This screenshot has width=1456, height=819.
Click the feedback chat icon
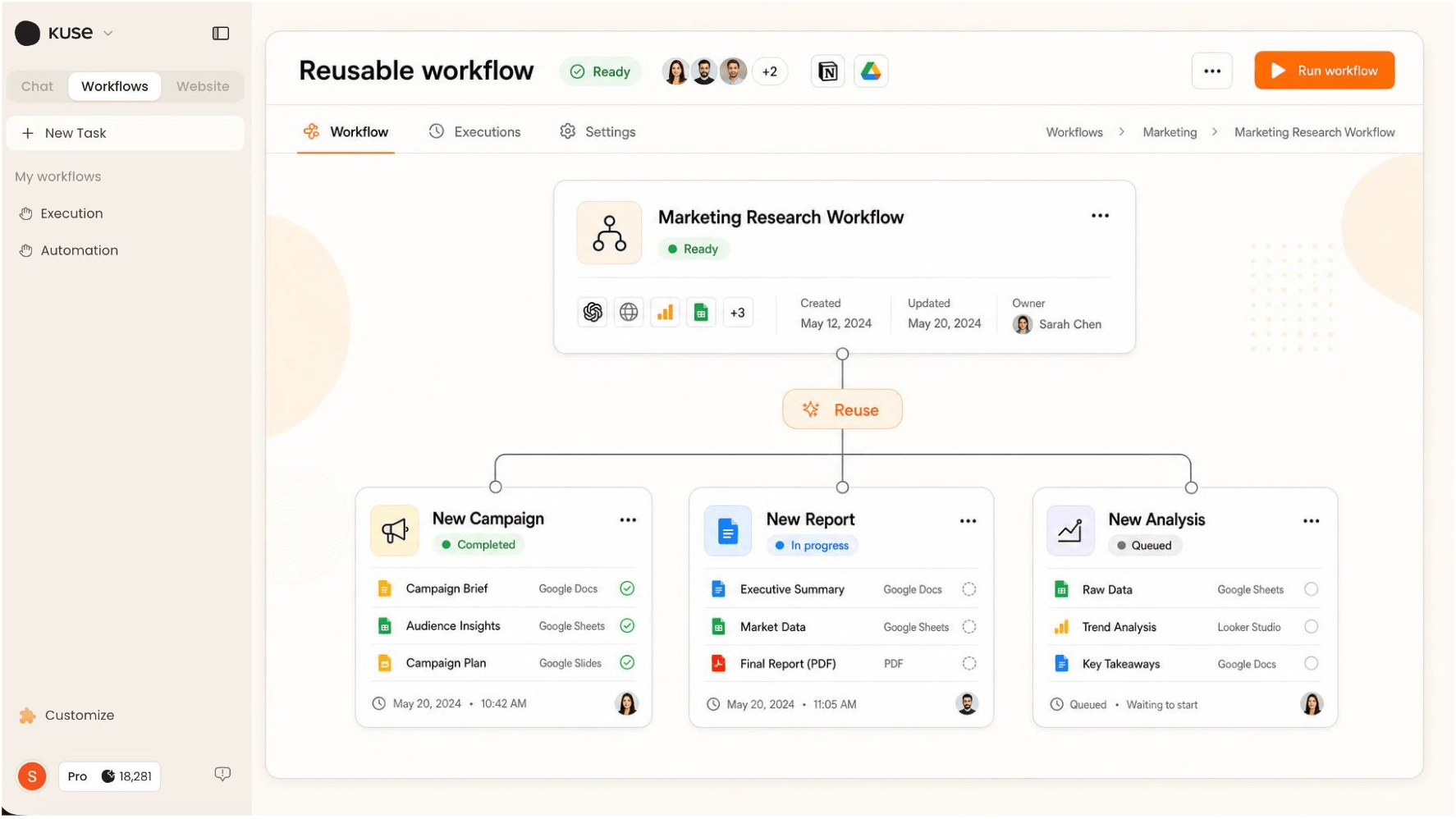(222, 775)
